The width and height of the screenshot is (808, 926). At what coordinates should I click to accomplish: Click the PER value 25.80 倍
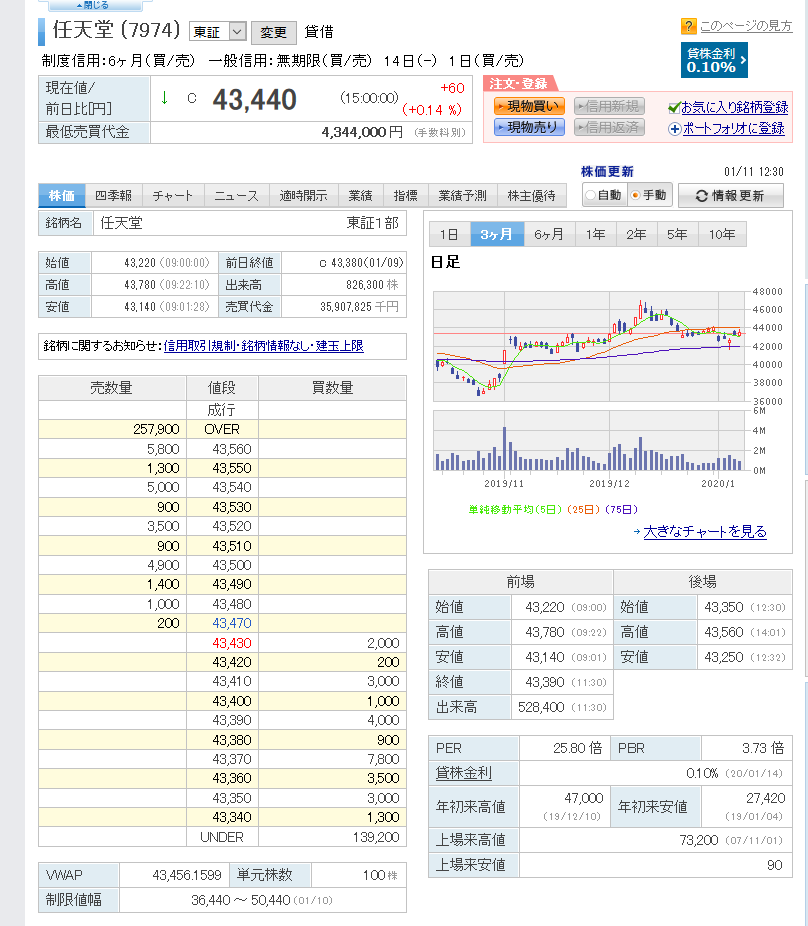[577, 748]
